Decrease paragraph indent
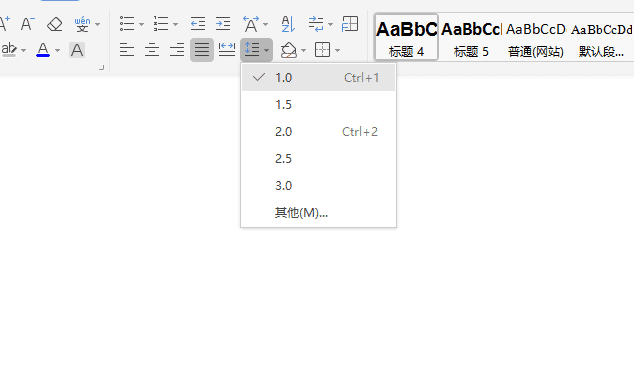This screenshot has height=370, width=634. point(198,24)
